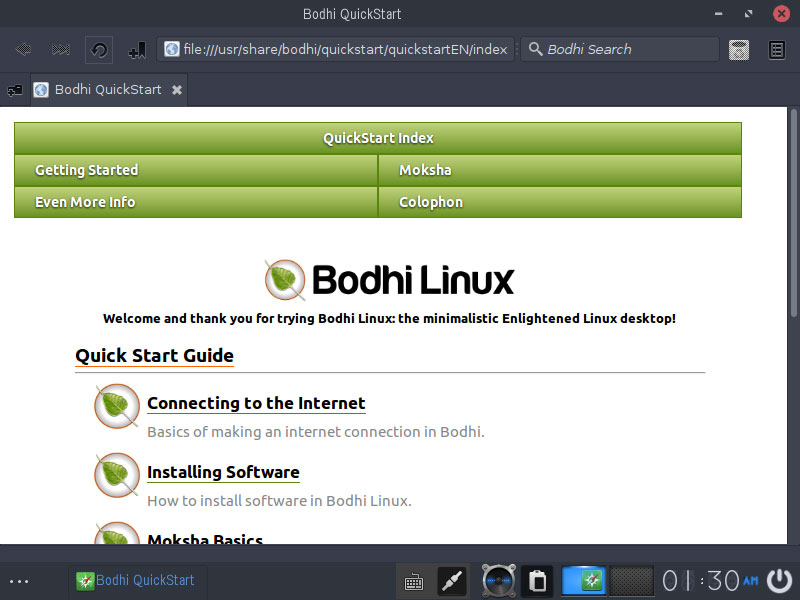Open the network plug icon in panel
The height and width of the screenshot is (600, 800).
[x=452, y=581]
